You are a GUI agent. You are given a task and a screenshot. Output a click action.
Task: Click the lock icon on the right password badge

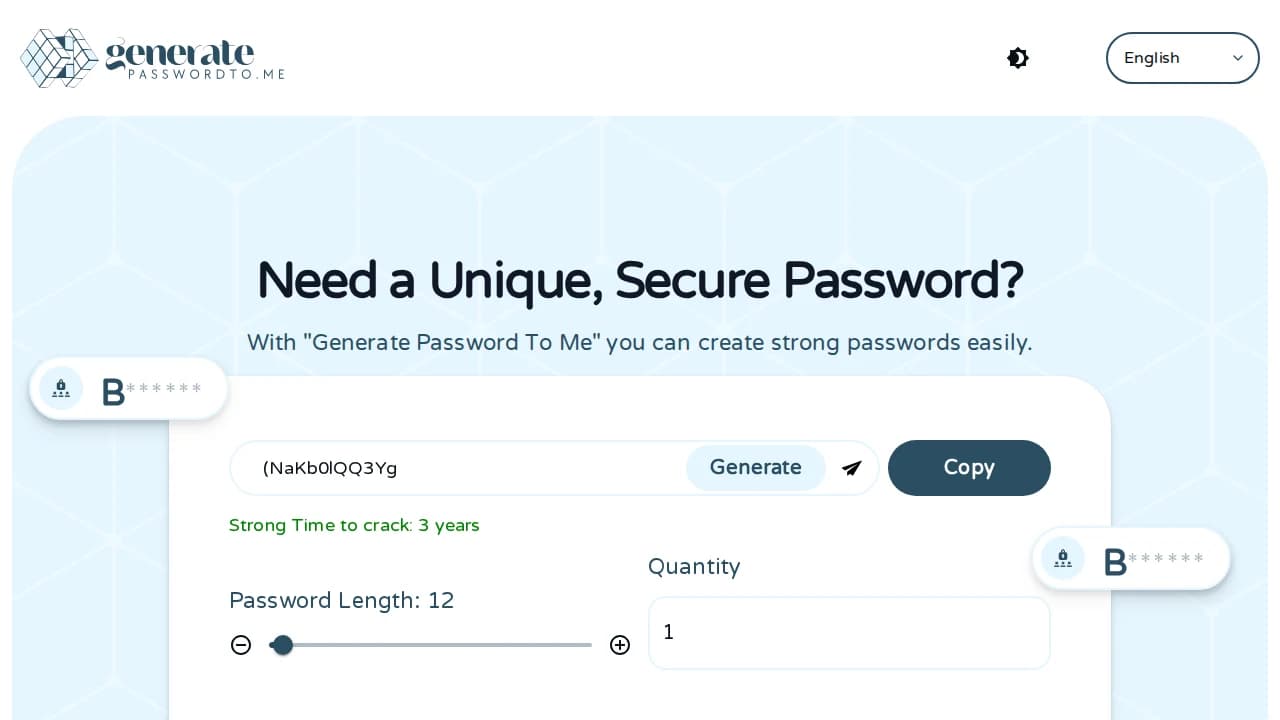click(x=1063, y=558)
